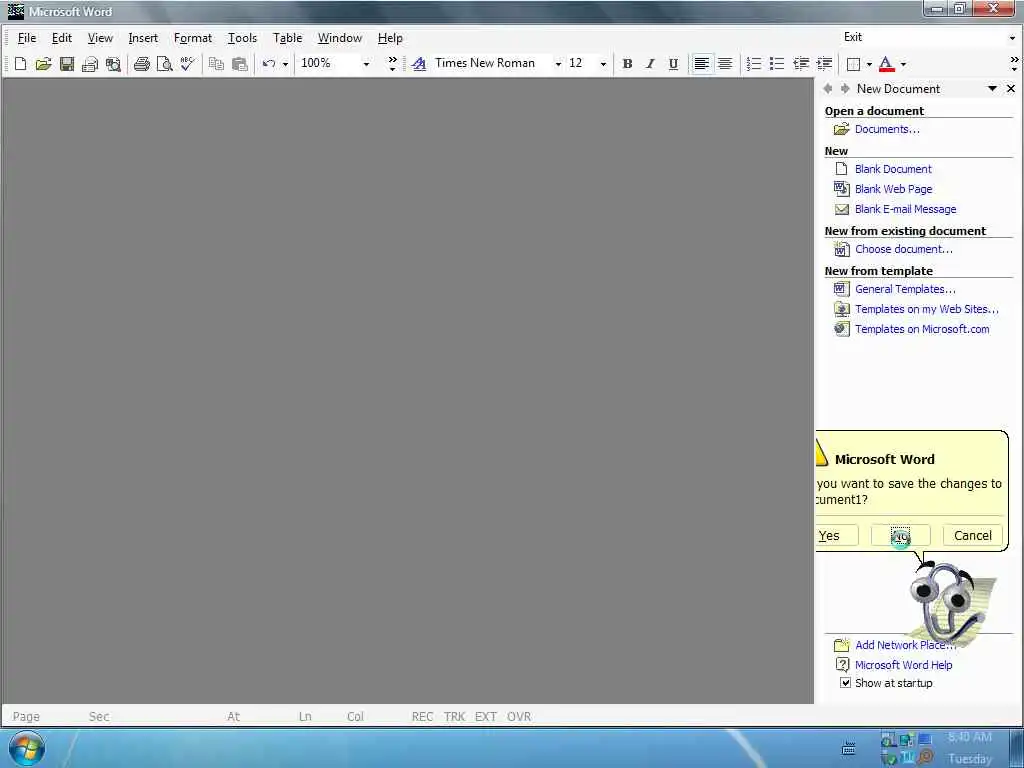Screen dimensions: 1024x768
Task: Toggle Bullets list button
Action: [776, 63]
